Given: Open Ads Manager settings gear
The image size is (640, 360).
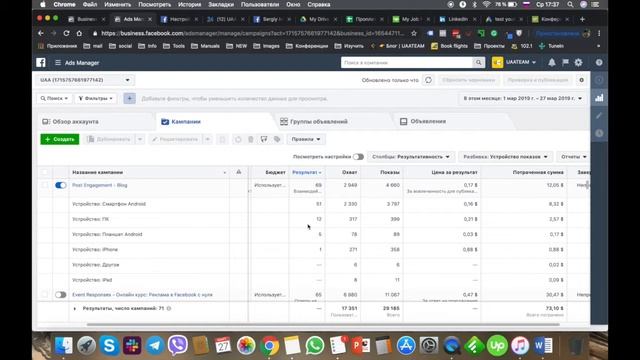Looking at the screenshot, I should pyautogui.click(x=578, y=62).
